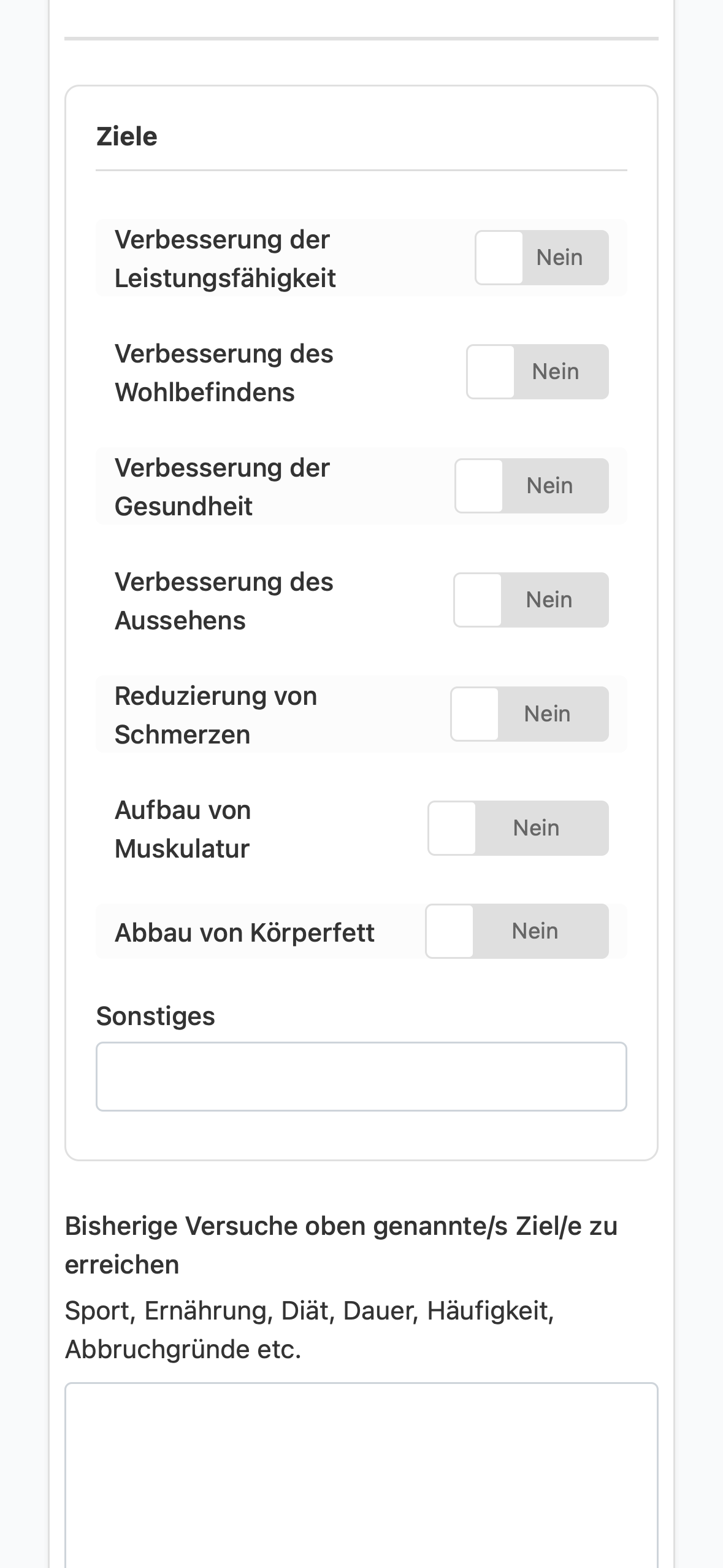Screen dimensions: 723x1568
Task: Click into the Sonstiges text field
Action: 361,1077
